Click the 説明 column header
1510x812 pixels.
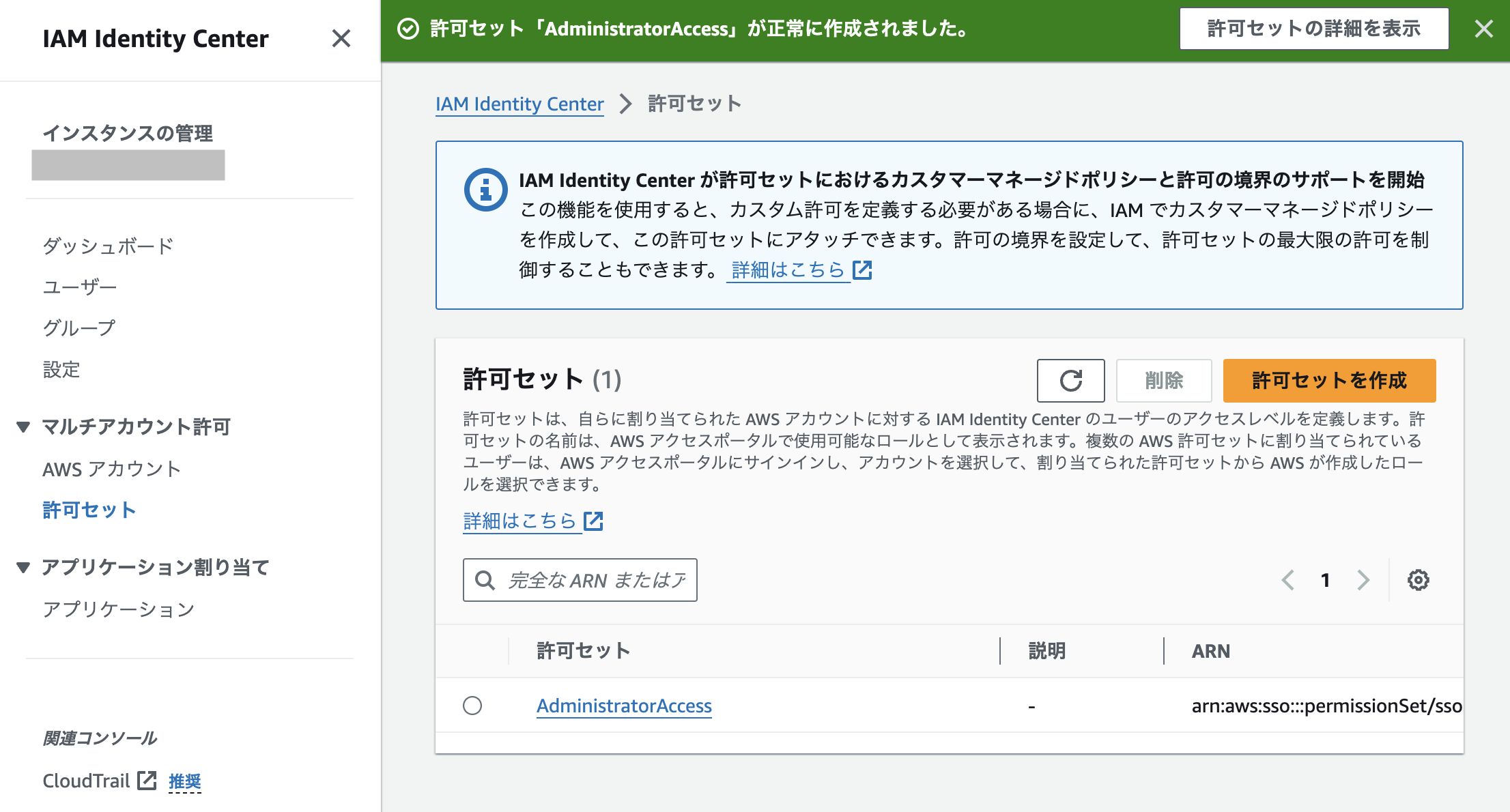tap(1047, 651)
